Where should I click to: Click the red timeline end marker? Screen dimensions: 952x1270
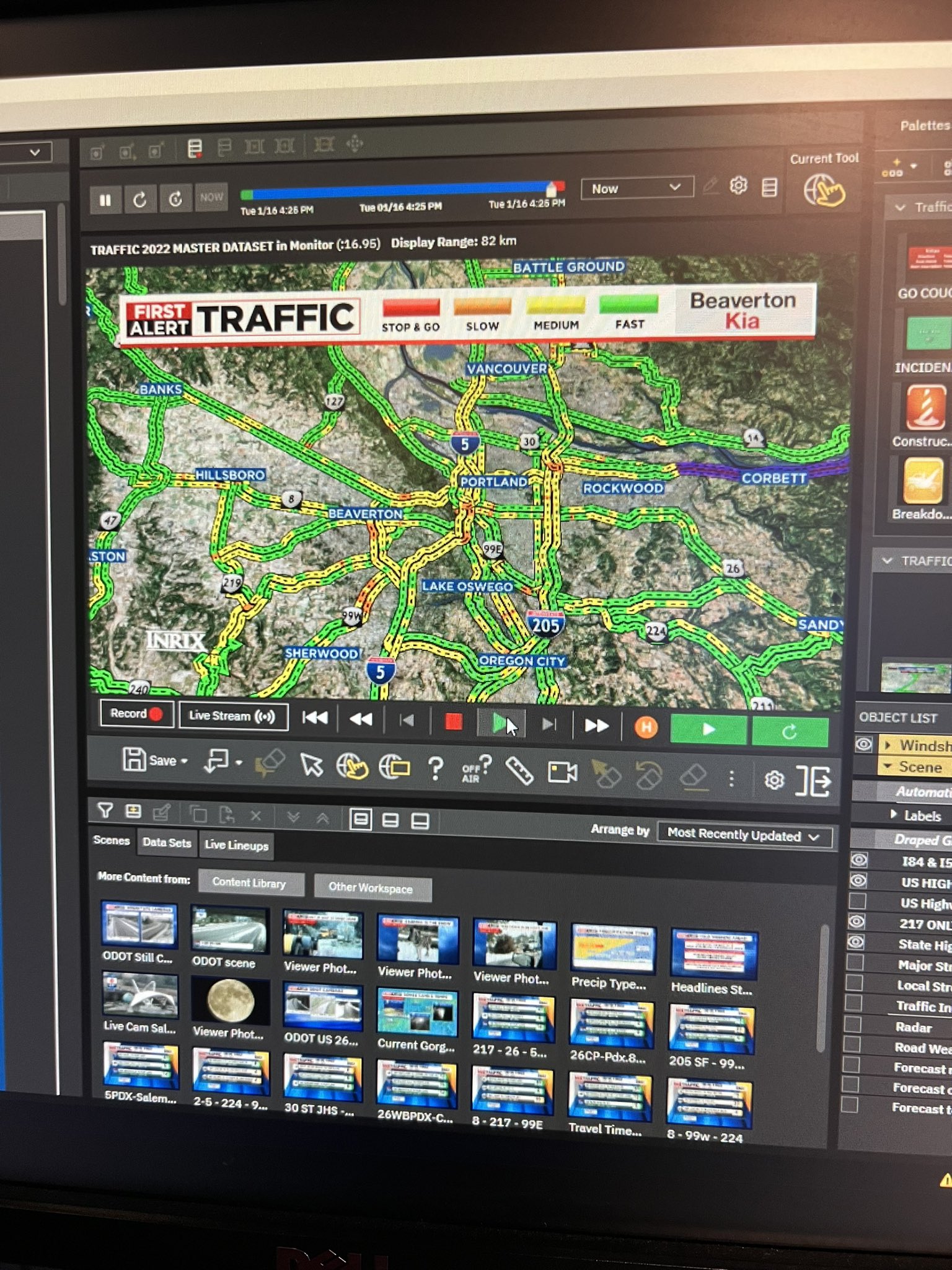click(560, 185)
